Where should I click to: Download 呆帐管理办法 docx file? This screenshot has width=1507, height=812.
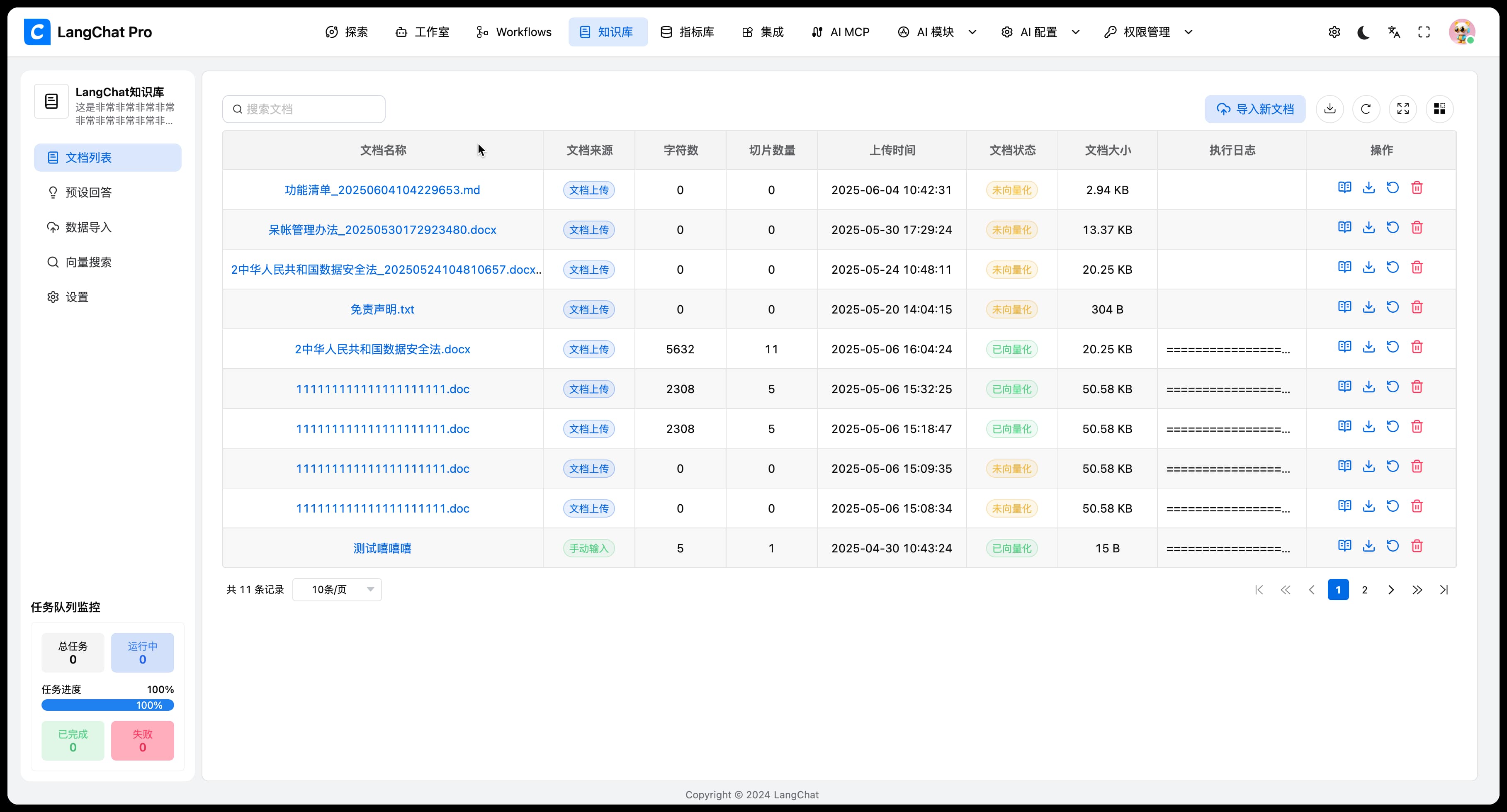[1368, 227]
